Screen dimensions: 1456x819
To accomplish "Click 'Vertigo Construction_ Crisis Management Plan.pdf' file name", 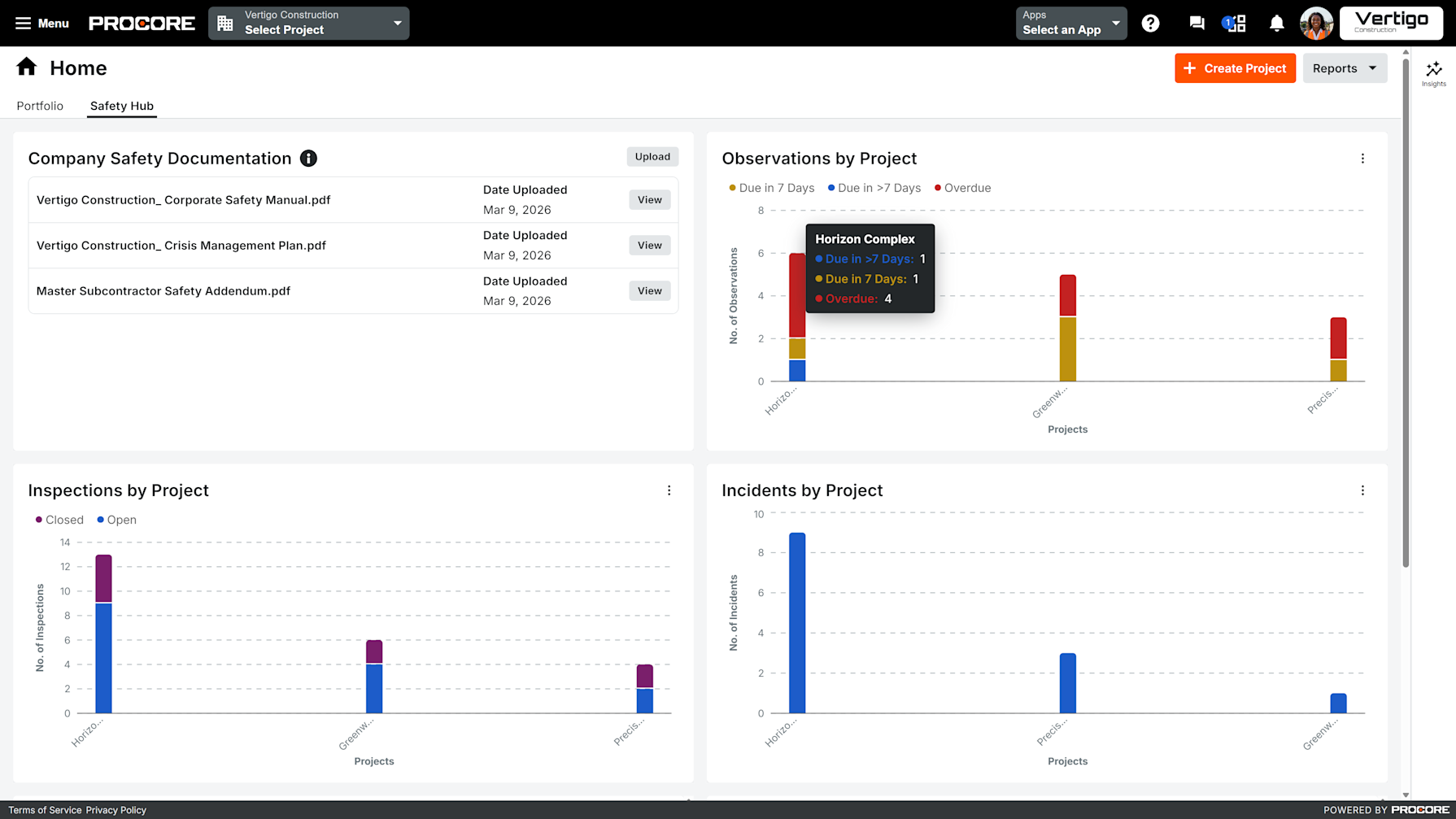I will coord(181,246).
